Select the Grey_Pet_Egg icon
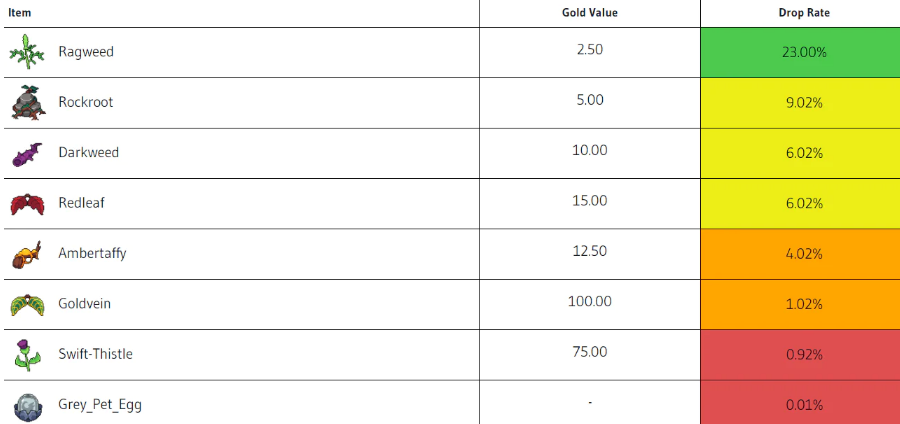Viewport: 900px width, 424px height. point(27,405)
